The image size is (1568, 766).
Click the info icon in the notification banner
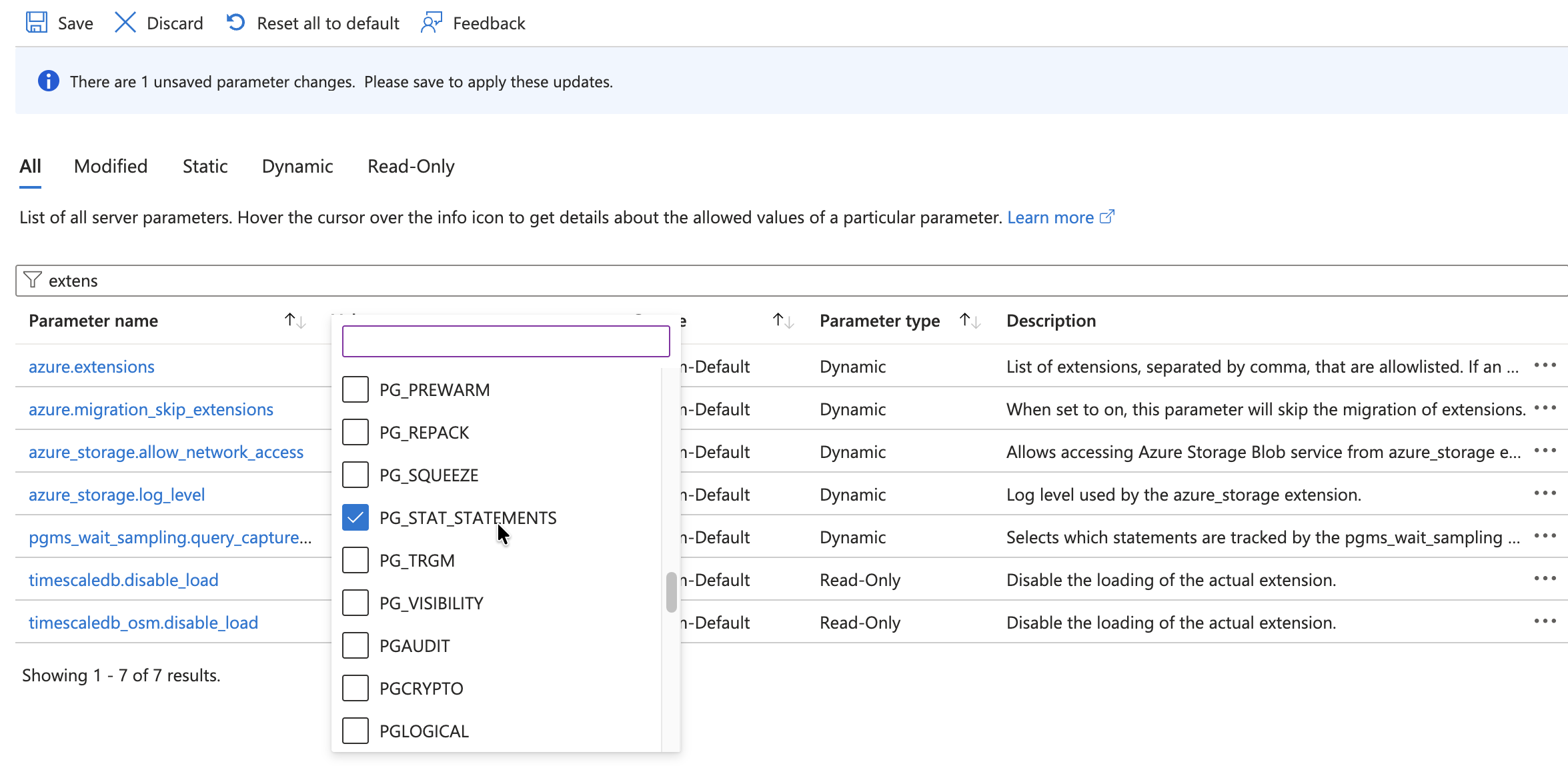47,81
